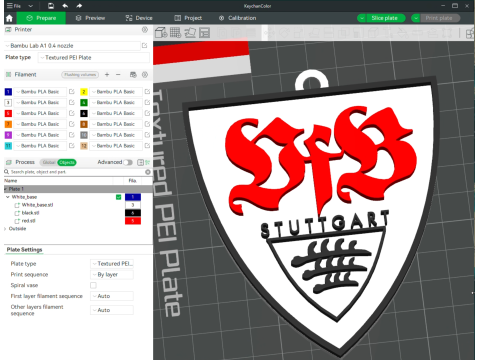Open filament 3 Bambu PLA Basic dropdown
The width and height of the screenshot is (480, 360).
[40, 103]
